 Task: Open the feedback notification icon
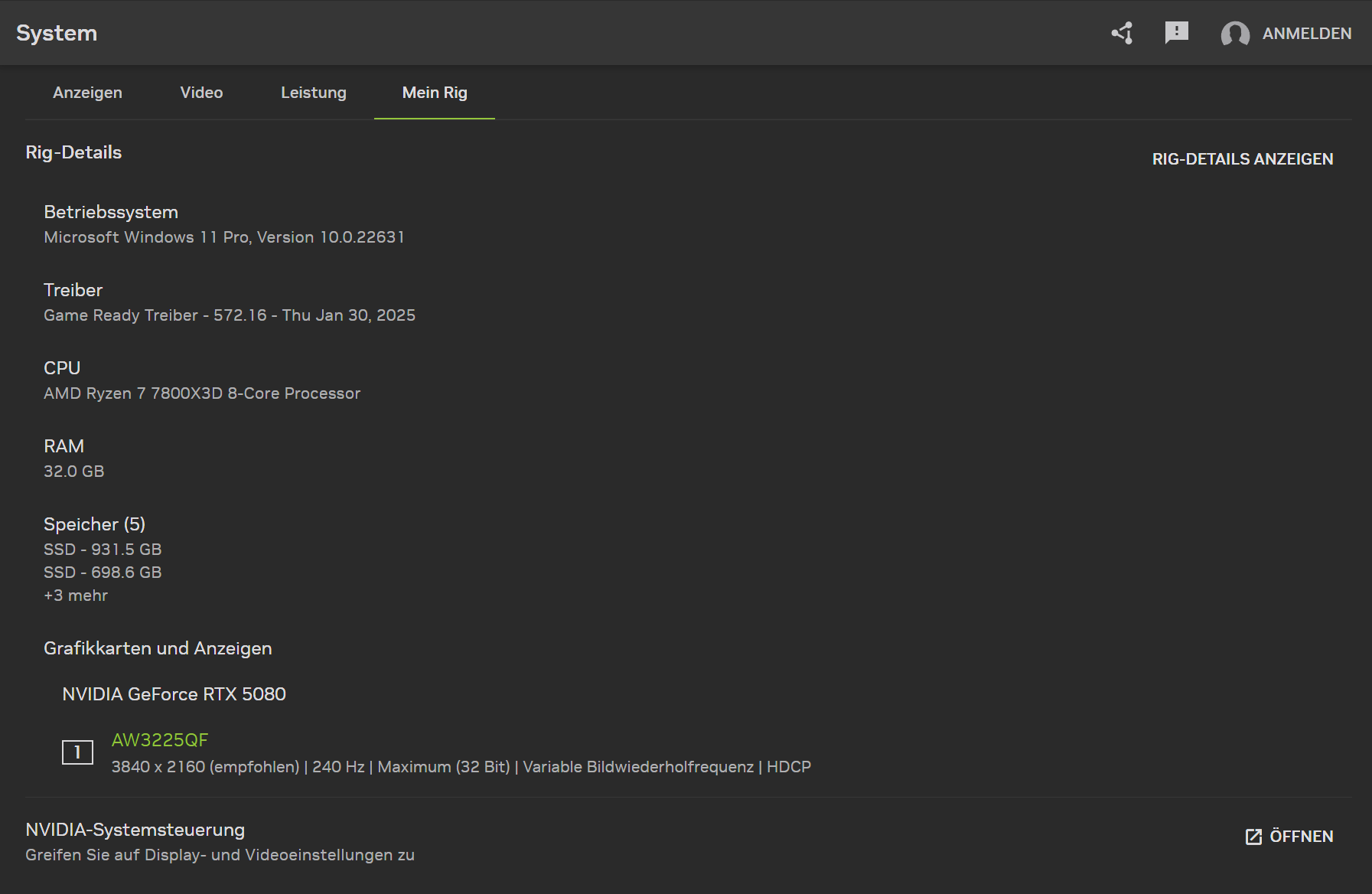click(x=1176, y=32)
